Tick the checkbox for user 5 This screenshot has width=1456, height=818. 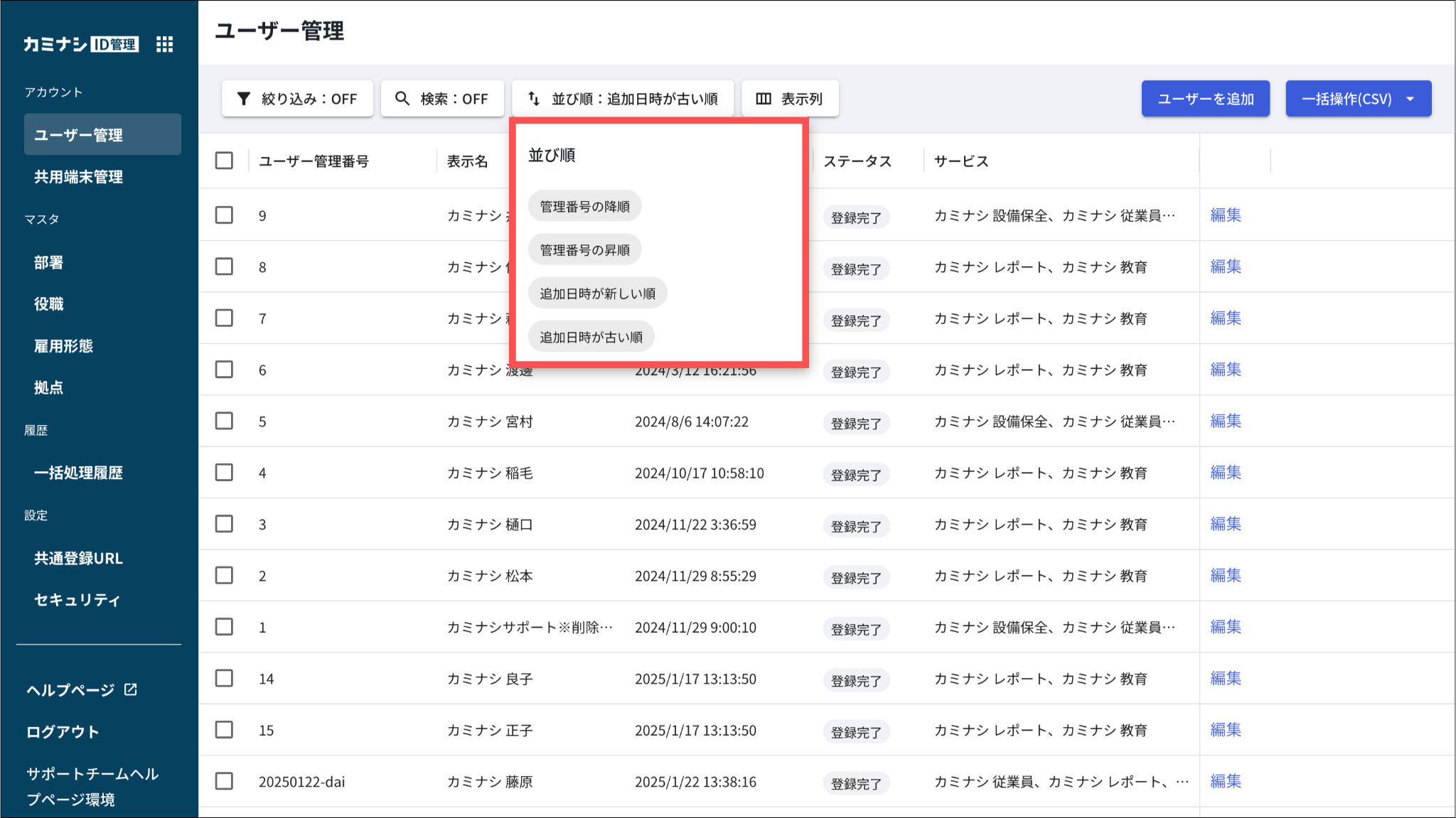(224, 421)
